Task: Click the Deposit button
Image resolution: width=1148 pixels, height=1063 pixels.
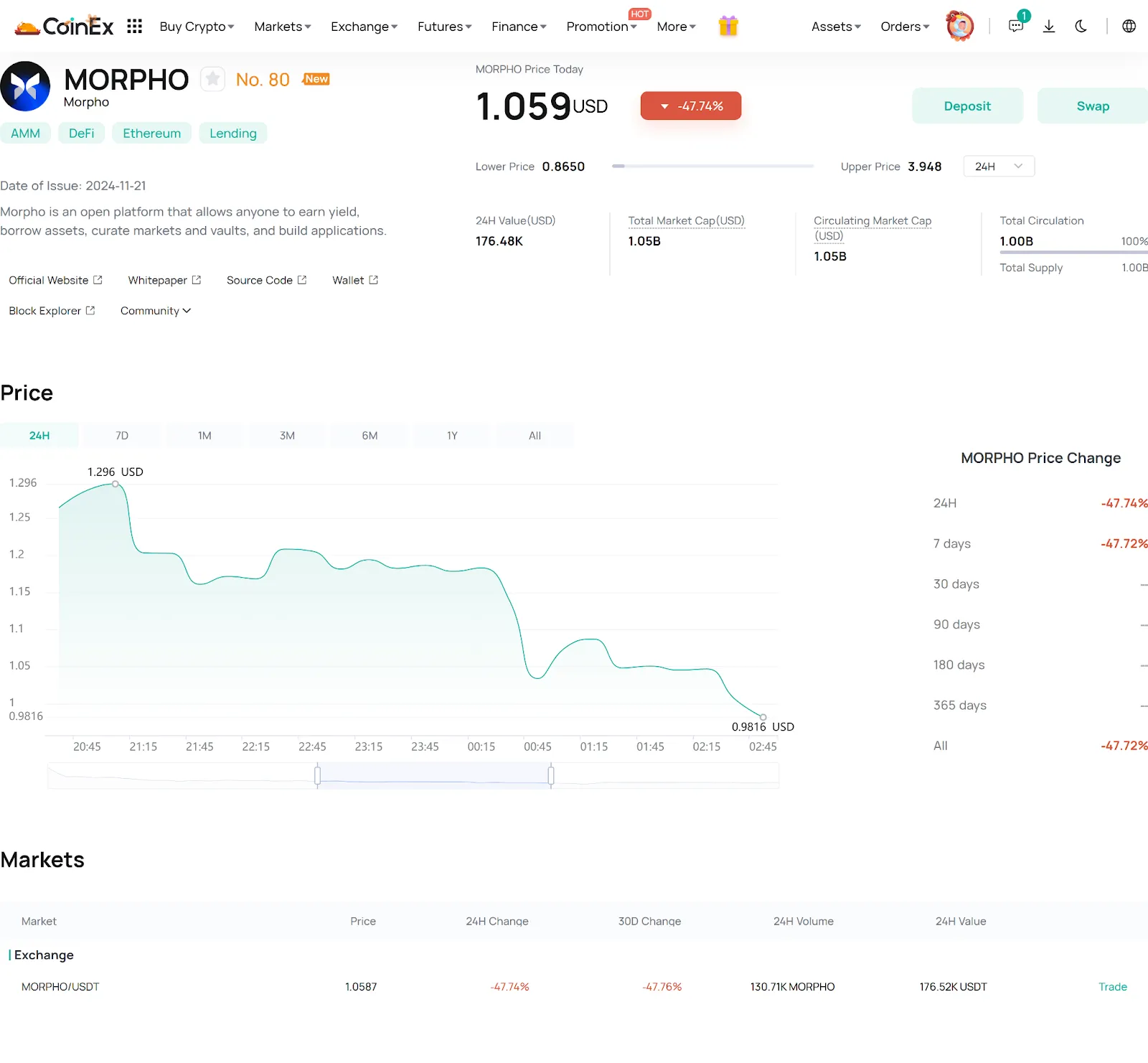Action: point(967,106)
